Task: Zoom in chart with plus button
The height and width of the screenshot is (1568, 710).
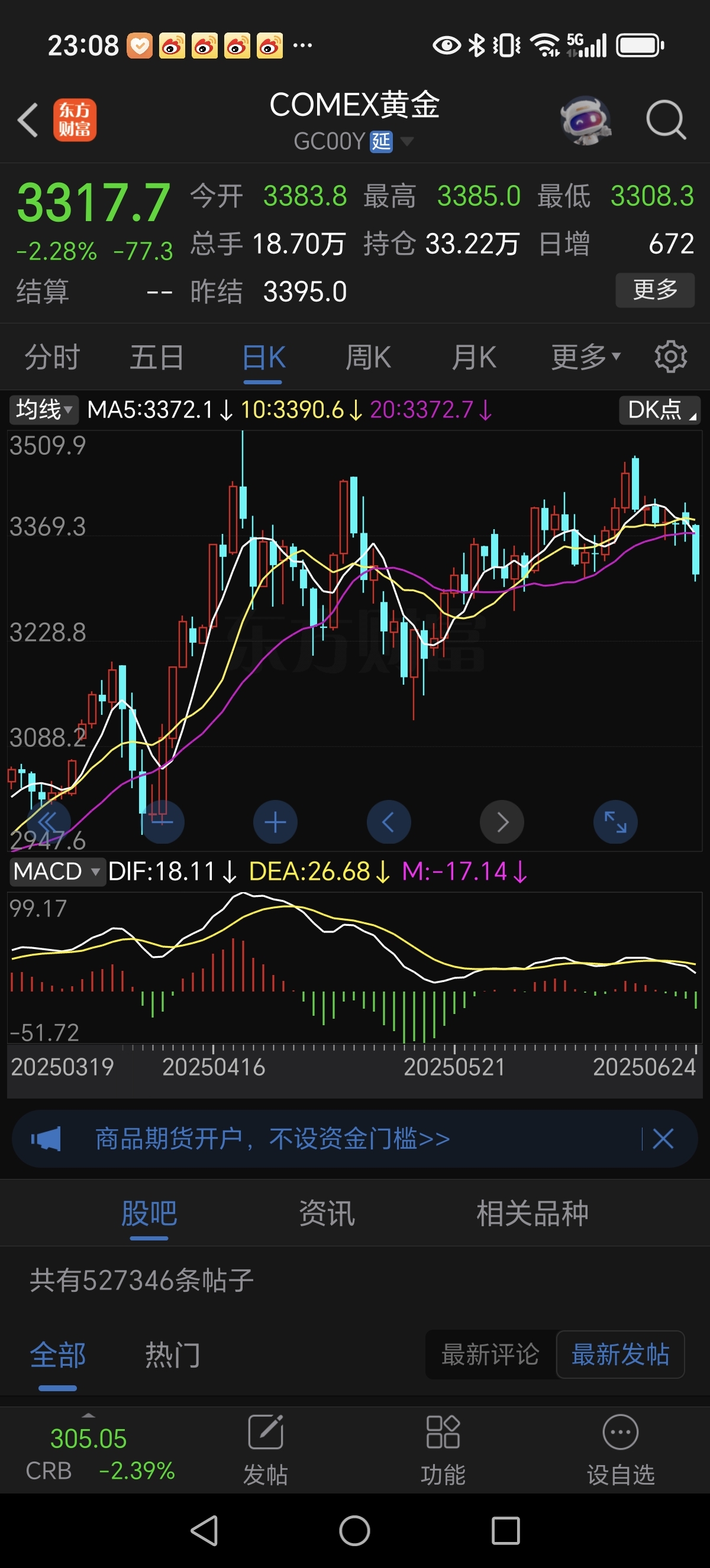Action: point(275,822)
